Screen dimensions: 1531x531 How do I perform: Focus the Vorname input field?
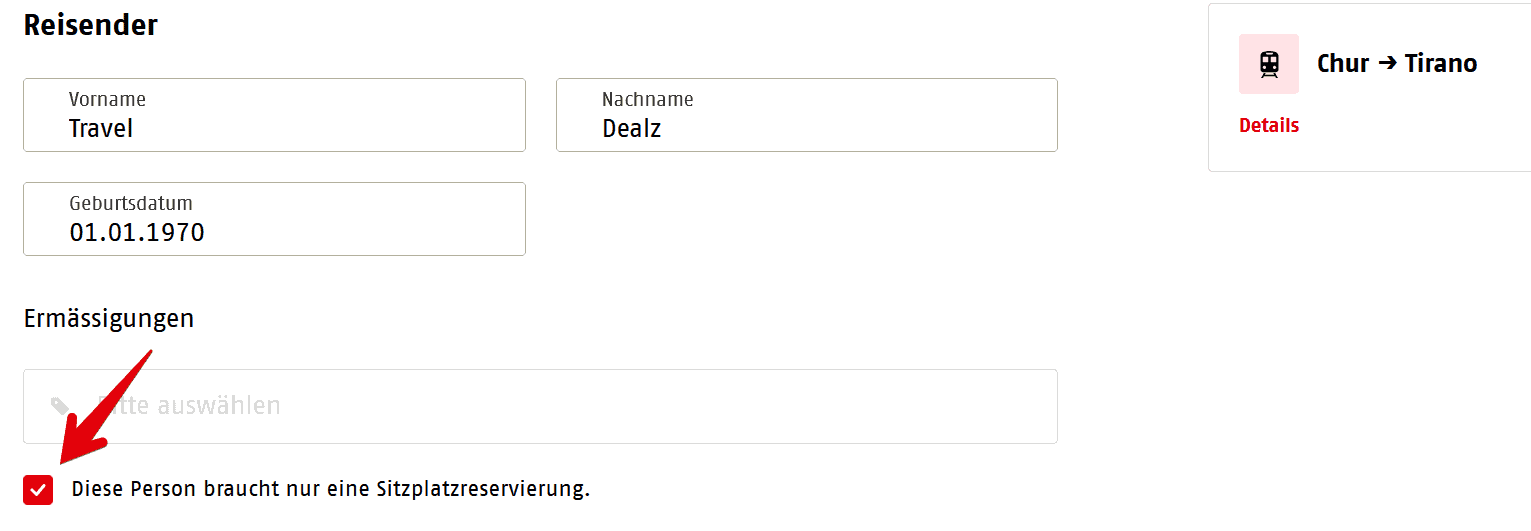(274, 115)
